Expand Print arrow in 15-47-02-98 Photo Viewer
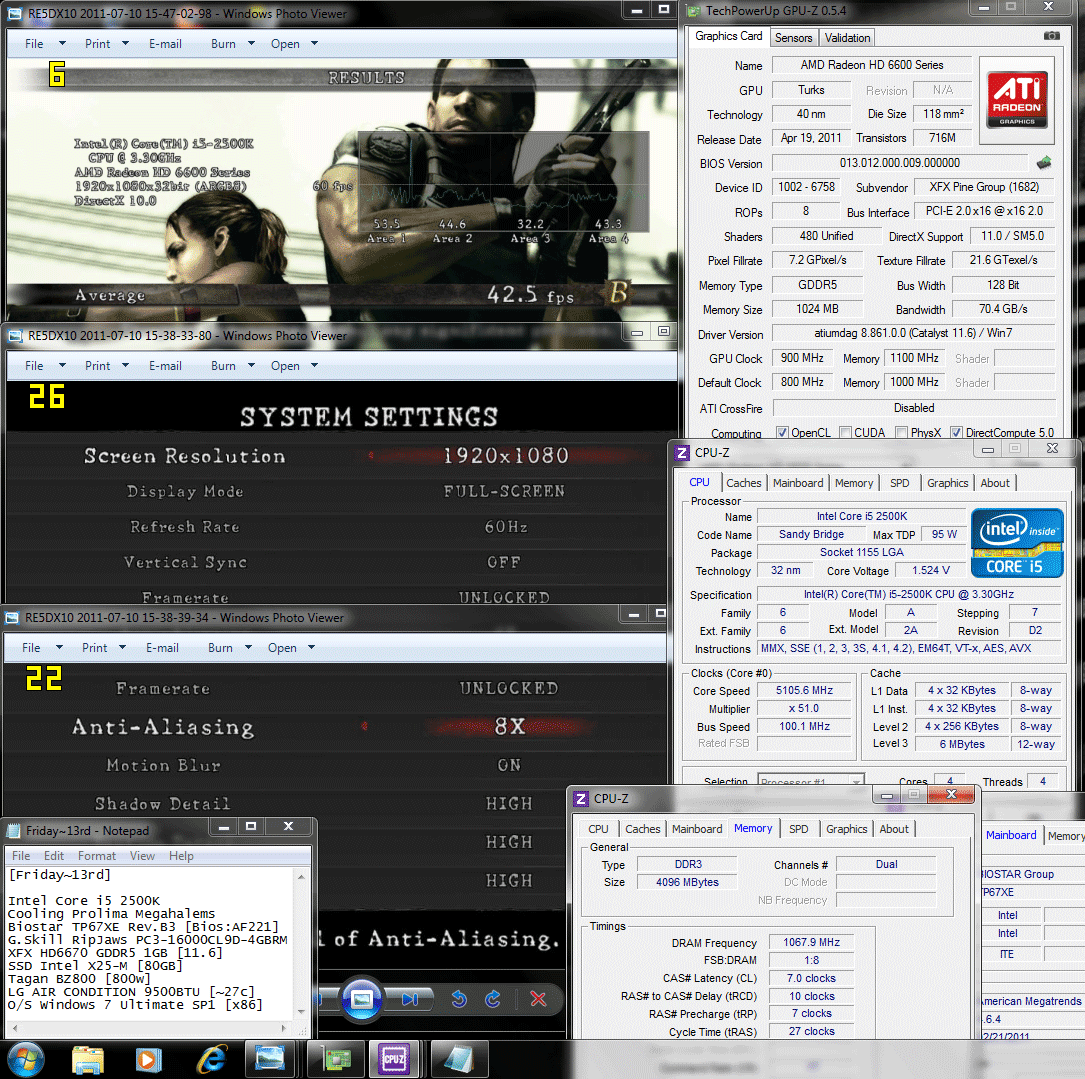 [x=125, y=44]
